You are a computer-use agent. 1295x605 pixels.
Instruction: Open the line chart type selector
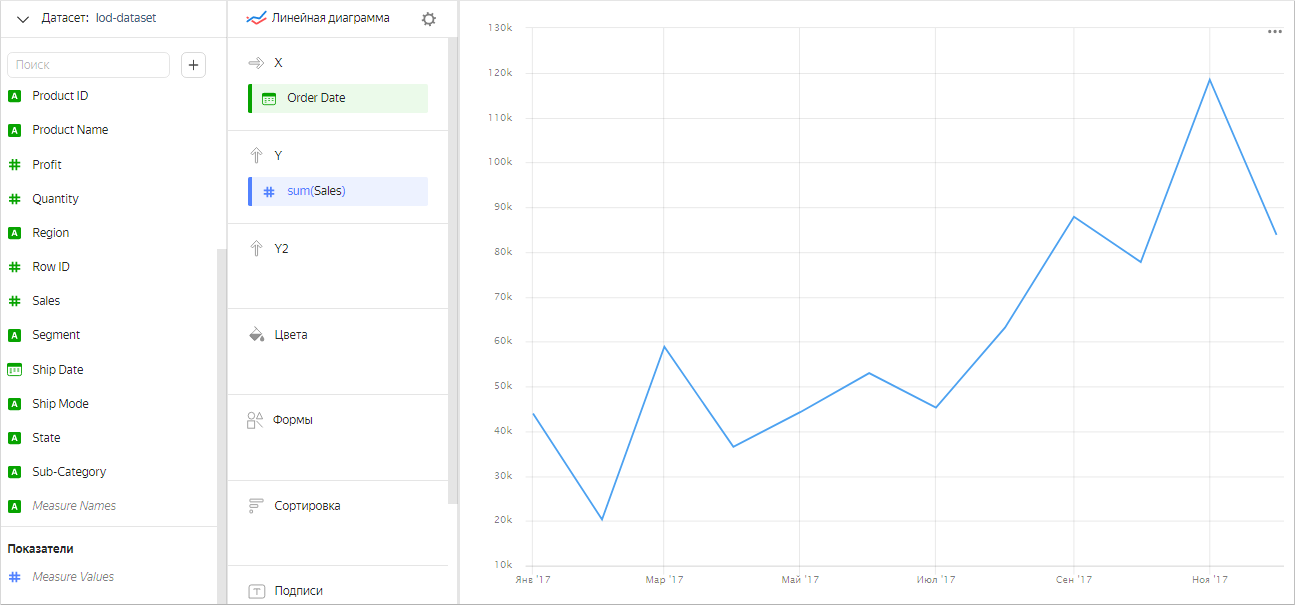point(318,18)
